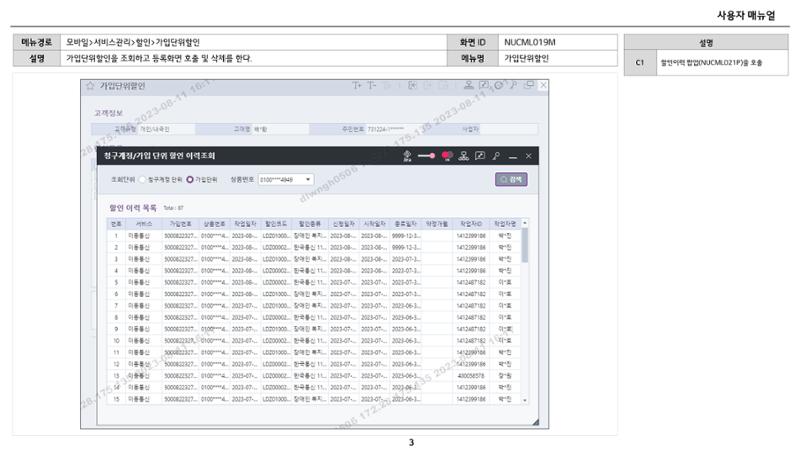This screenshot has height=450, width=800.
Task: Decrease font size with T- in 가입단위할인 window
Action: click(x=371, y=85)
